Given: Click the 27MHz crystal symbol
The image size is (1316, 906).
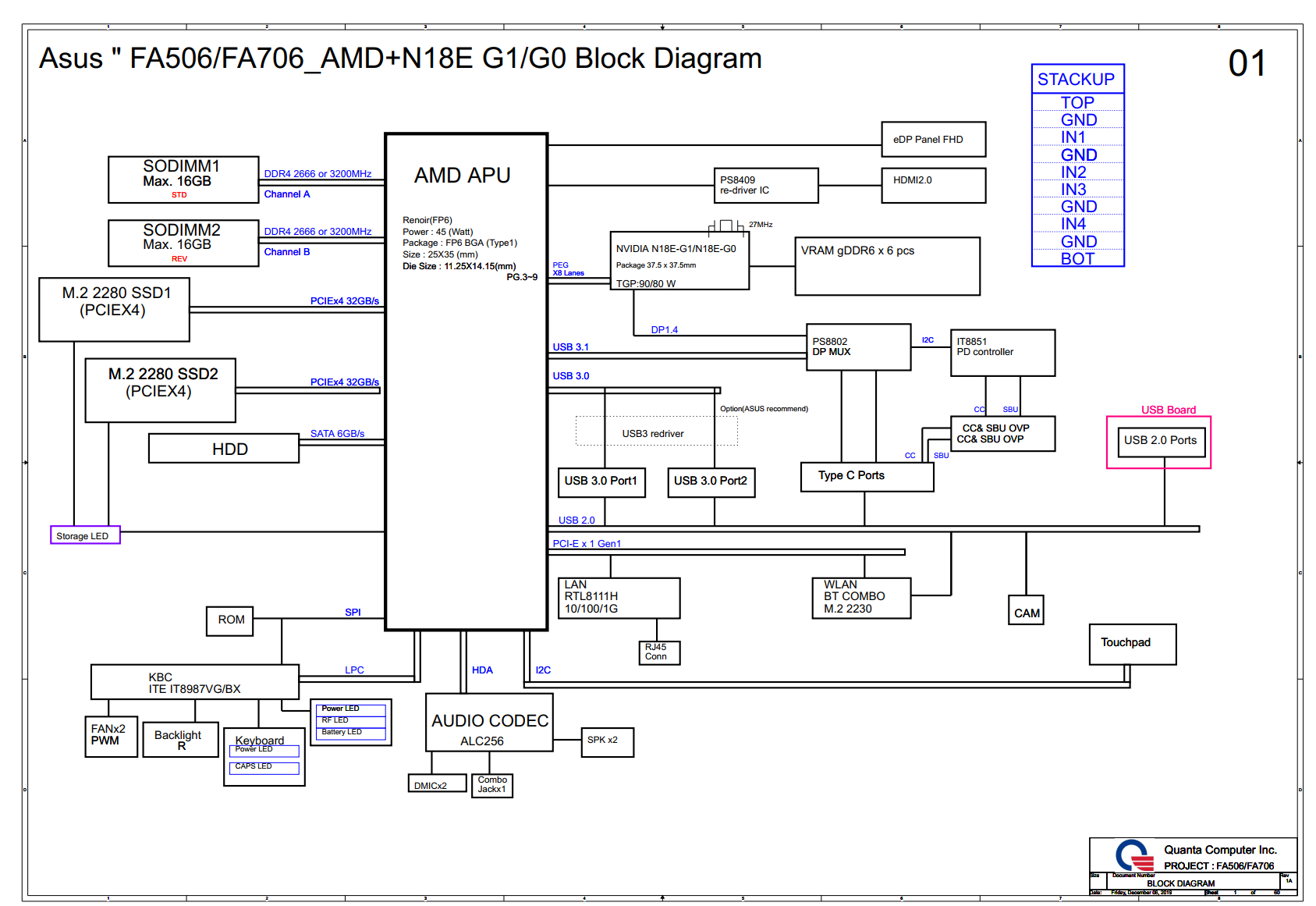Looking at the screenshot, I should click(x=725, y=226).
